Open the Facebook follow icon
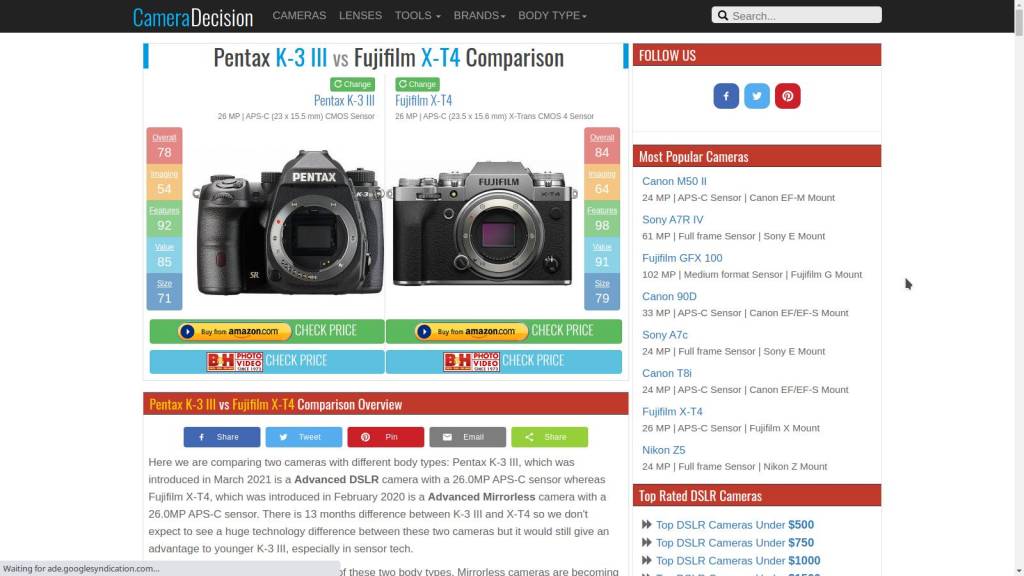 [x=726, y=96]
